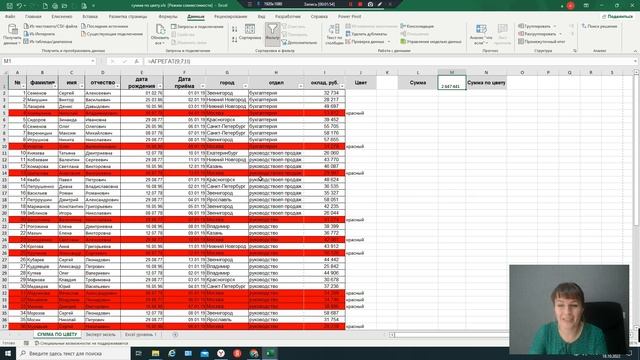Screen dimensions: 640x360
Task: Switch to the Разметка страницы tab
Action: tap(128, 17)
